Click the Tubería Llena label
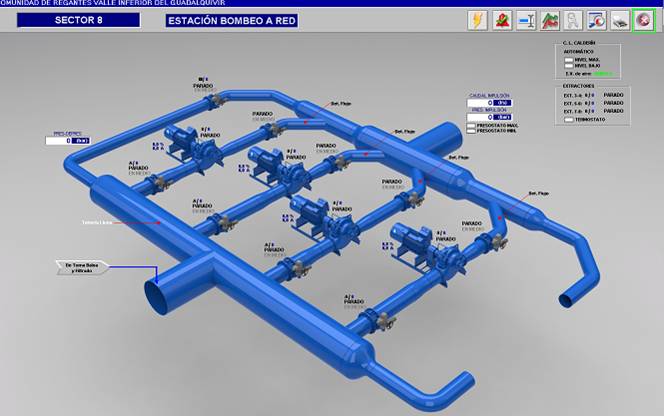The width and height of the screenshot is (664, 416). pos(97,222)
